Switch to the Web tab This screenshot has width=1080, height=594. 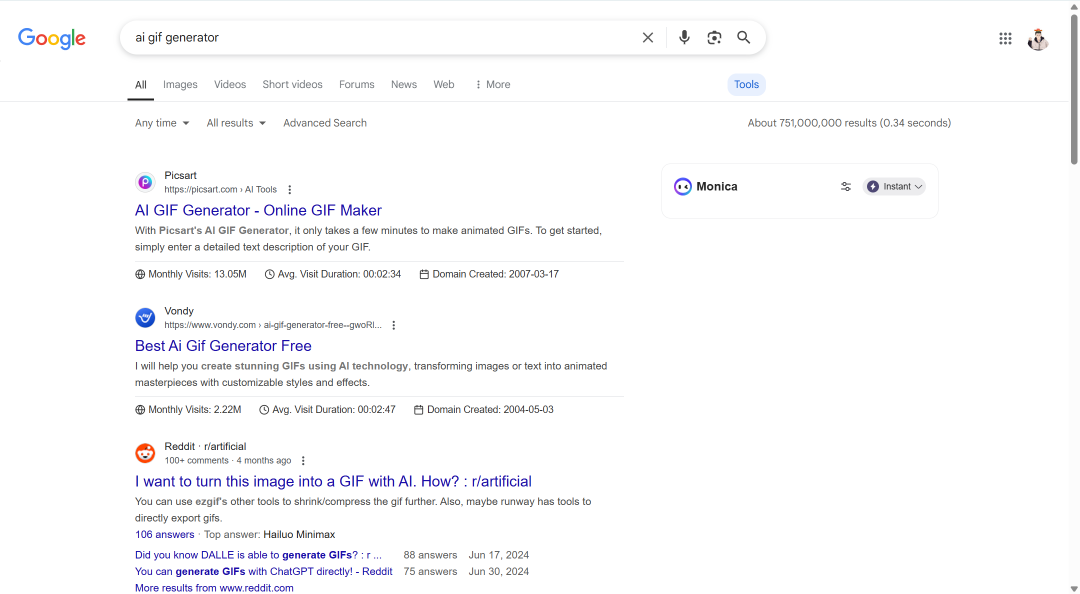444,84
